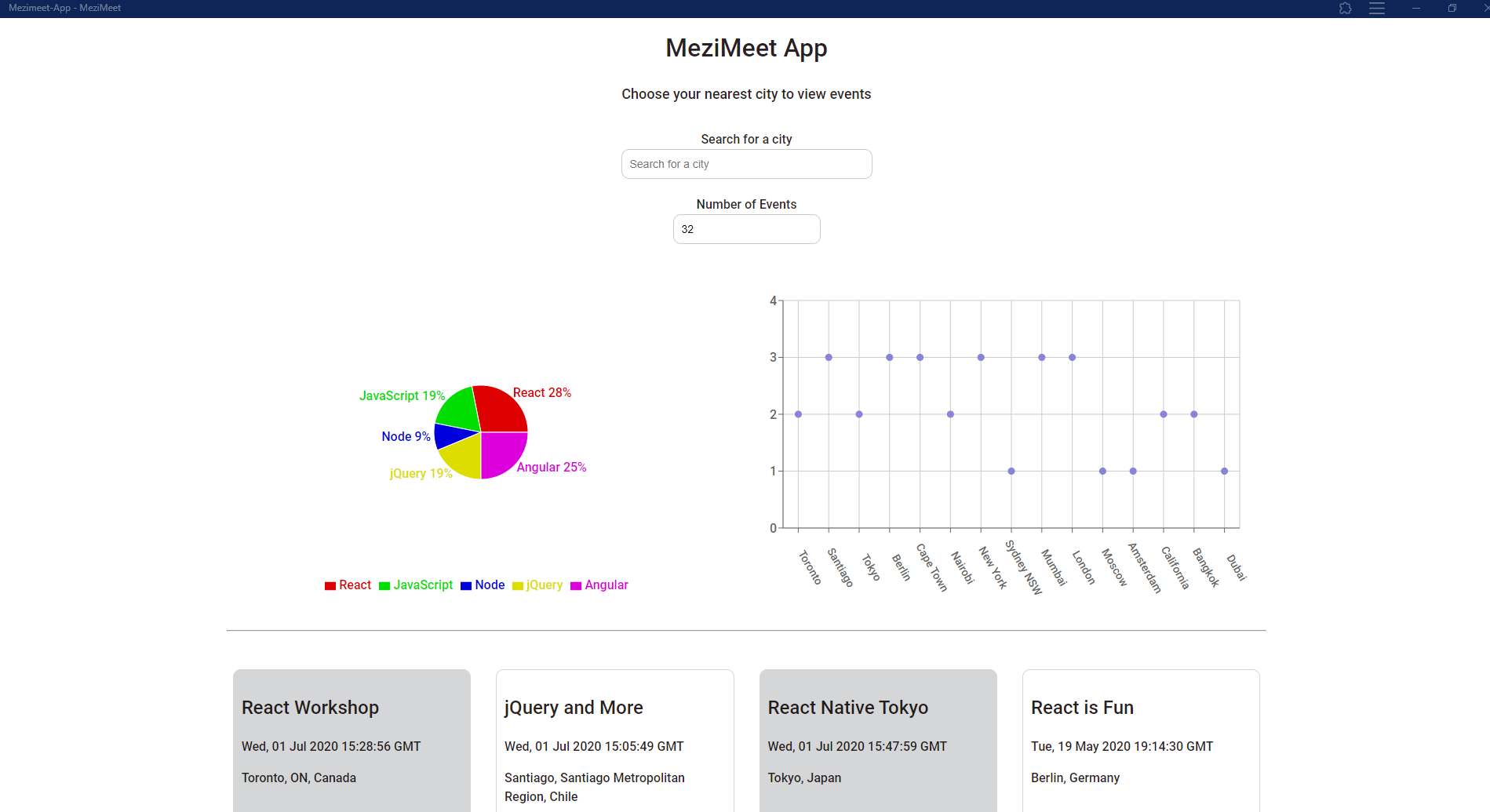
Task: Select the React is Fun event title
Action: [1082, 708]
